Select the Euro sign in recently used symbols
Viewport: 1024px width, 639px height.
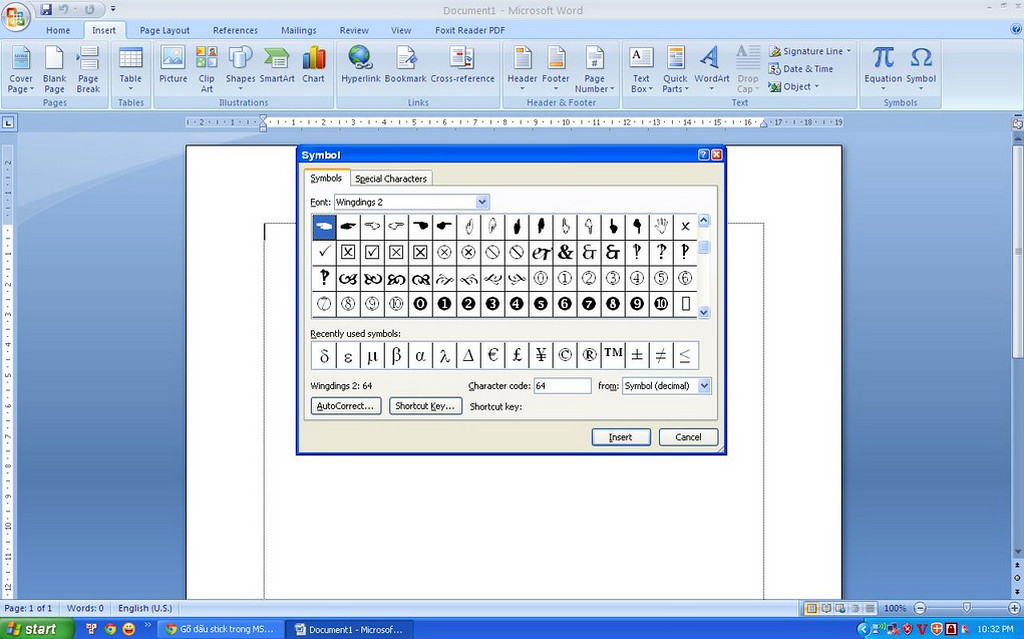pyautogui.click(x=493, y=355)
